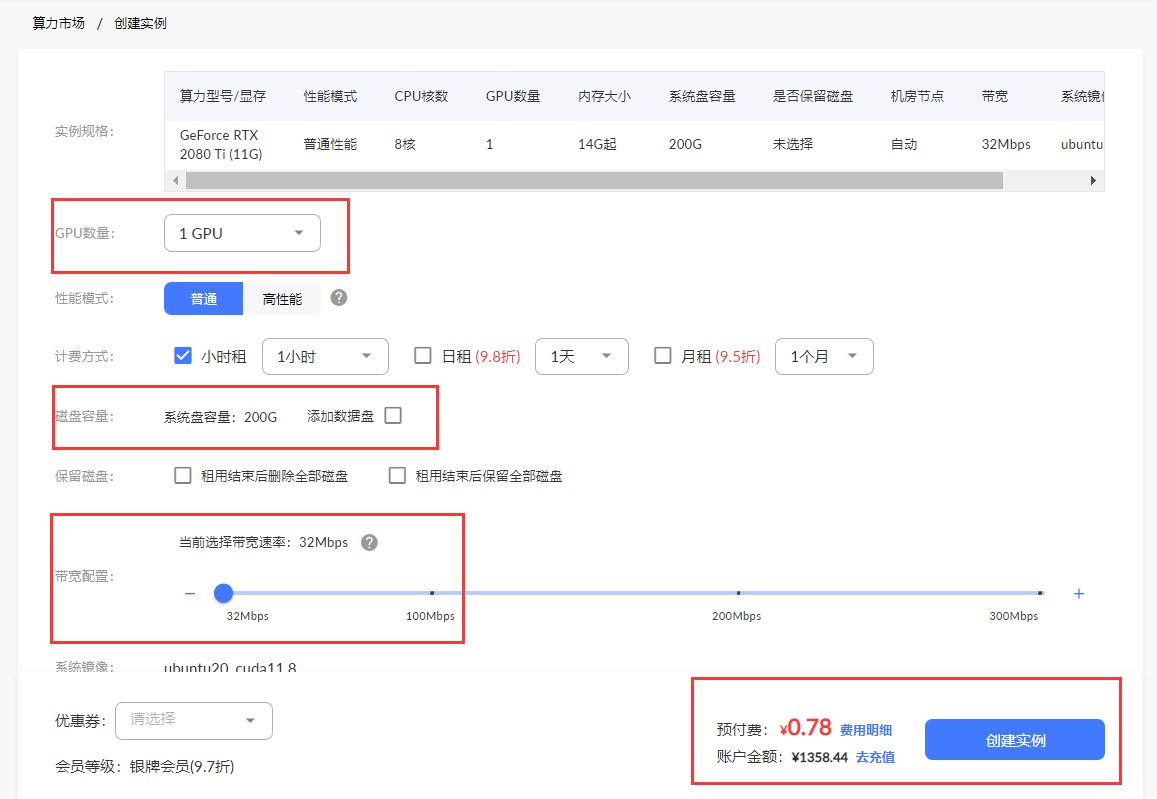Viewport: 1157px width, 799px height.
Task: Go to 算力市场 breadcrumb
Action: pyautogui.click(x=58, y=24)
